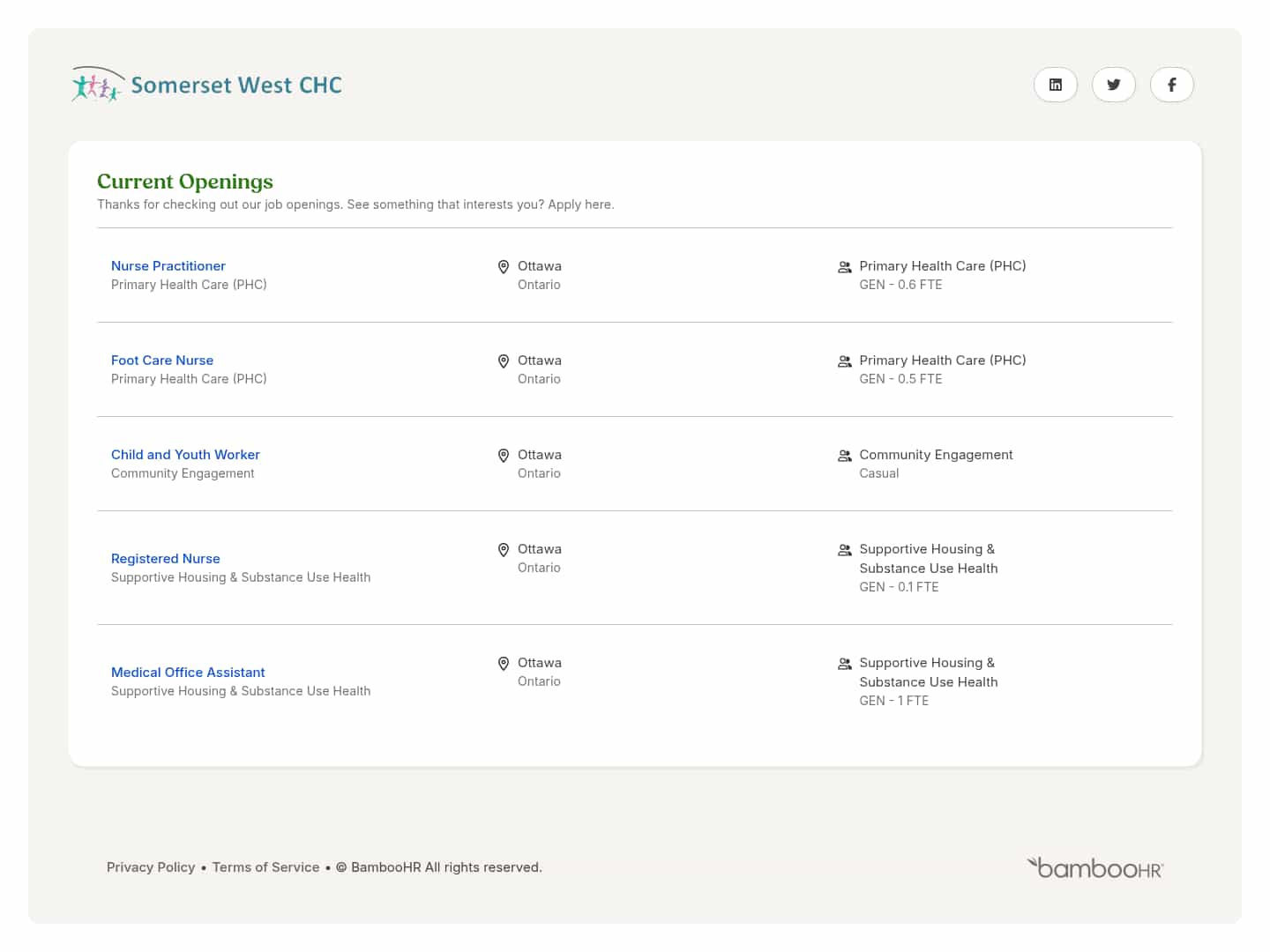1270x952 pixels.
Task: Click the Somerset West CHC logo
Action: pos(207,85)
